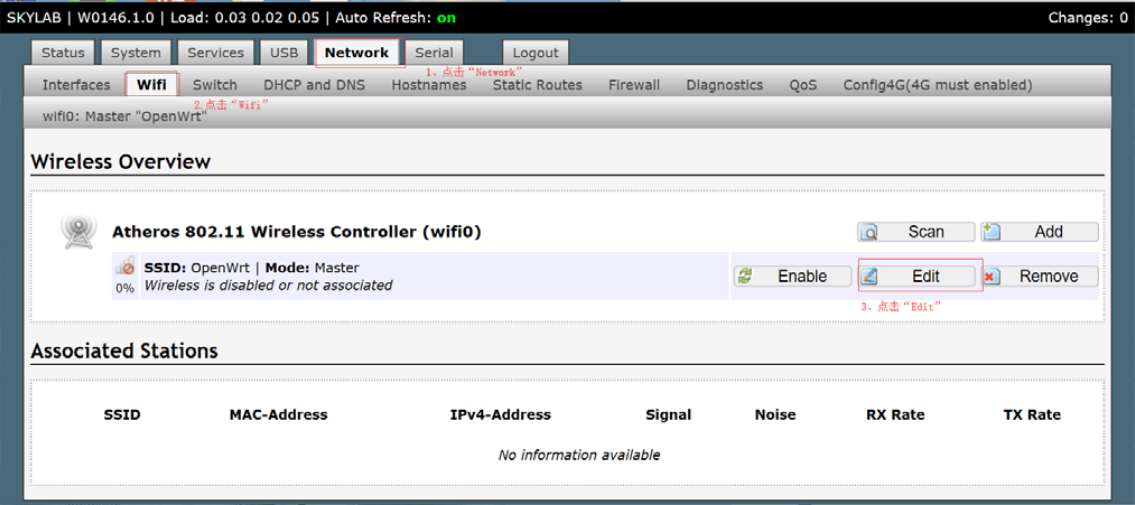
Task: Click the Add button plus icon
Action: click(x=992, y=232)
